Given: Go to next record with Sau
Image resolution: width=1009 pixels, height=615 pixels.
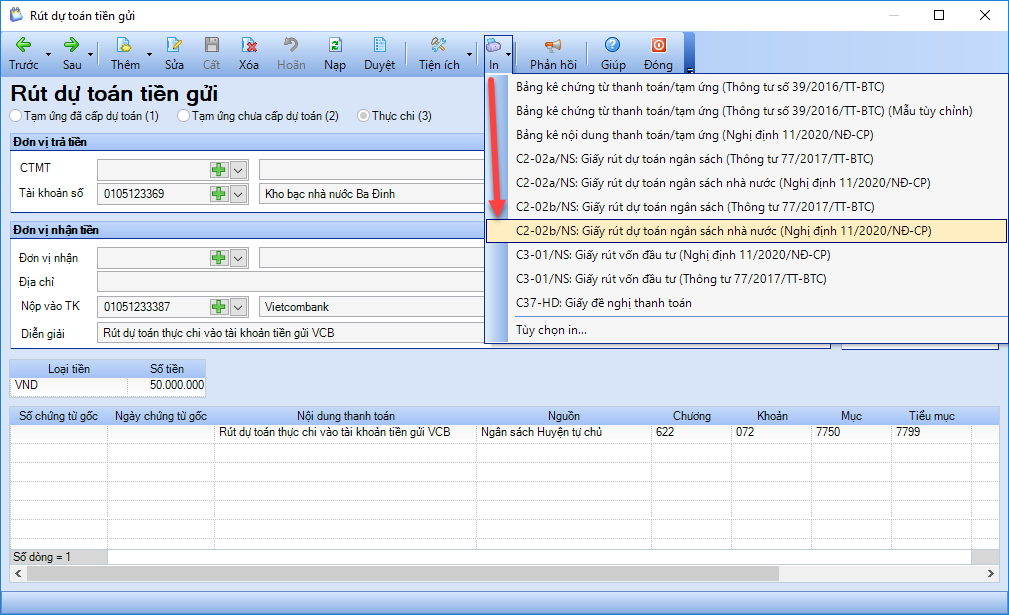Looking at the screenshot, I should [72, 54].
